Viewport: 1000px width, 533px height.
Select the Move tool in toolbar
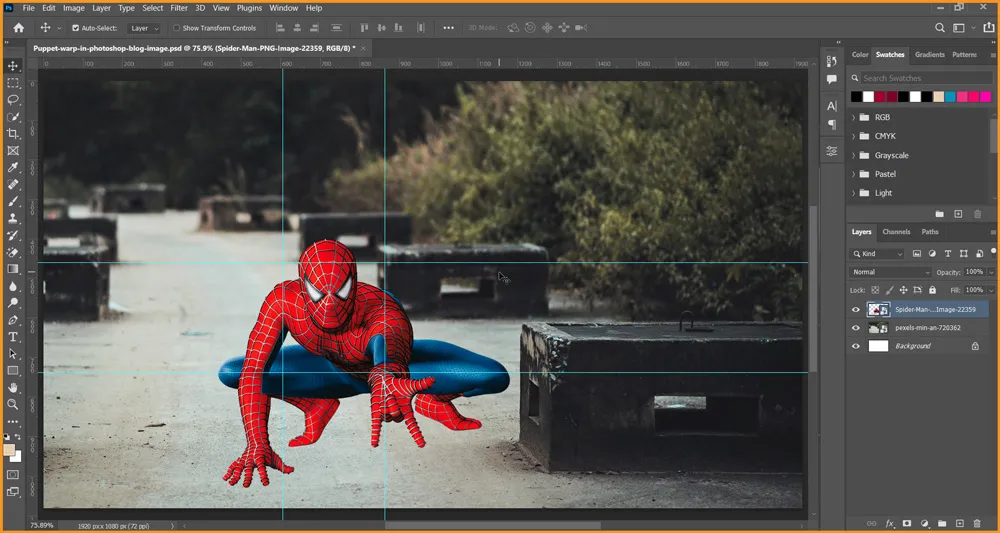(x=13, y=66)
